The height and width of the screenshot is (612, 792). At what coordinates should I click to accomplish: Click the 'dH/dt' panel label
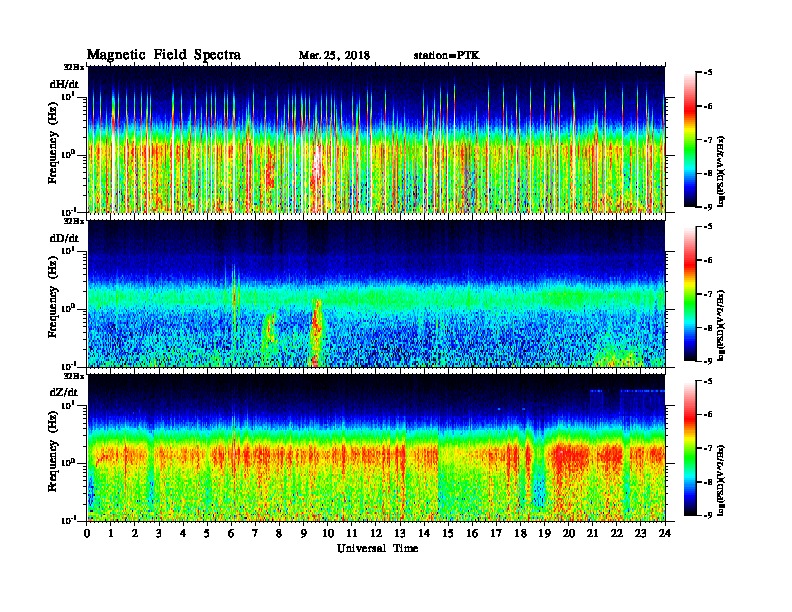pyautogui.click(x=64, y=84)
